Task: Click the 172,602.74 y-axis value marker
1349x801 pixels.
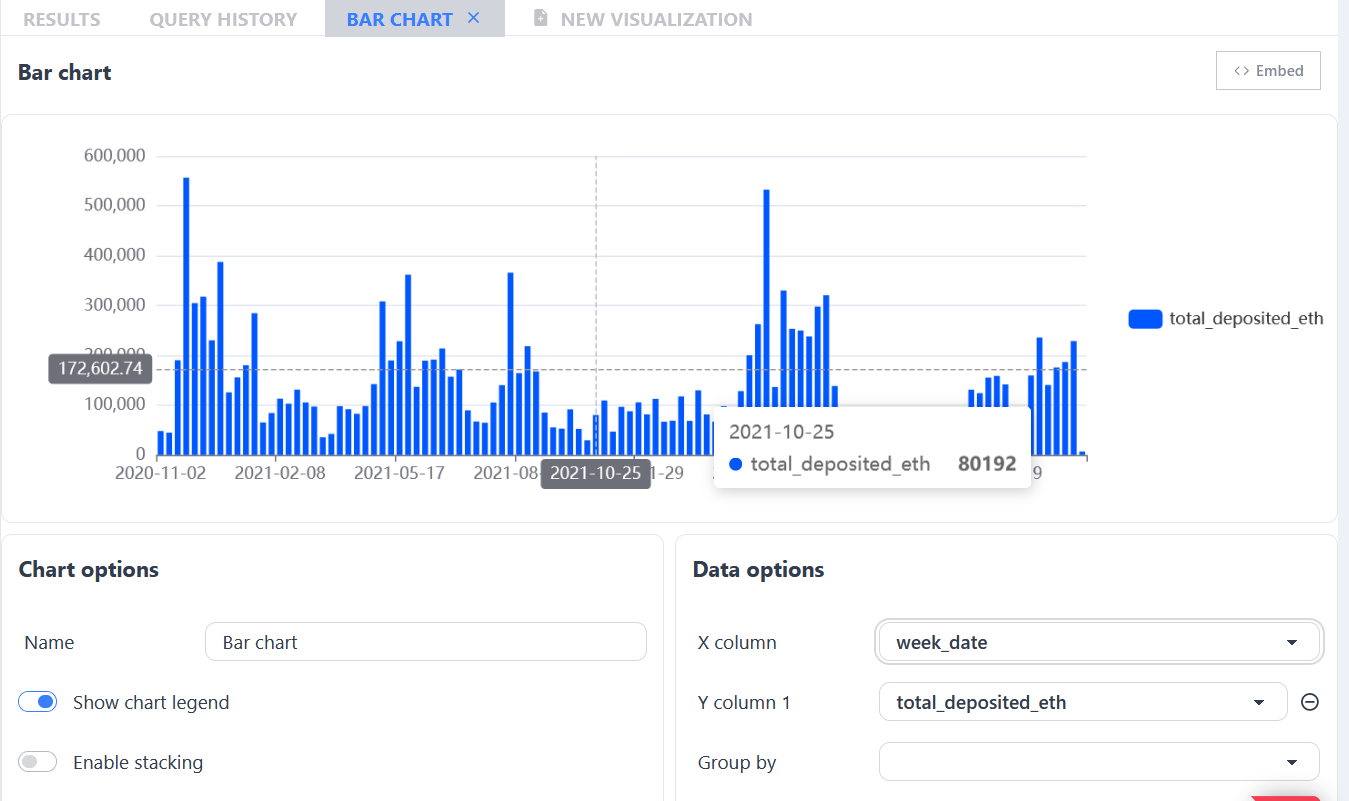Action: pos(100,369)
